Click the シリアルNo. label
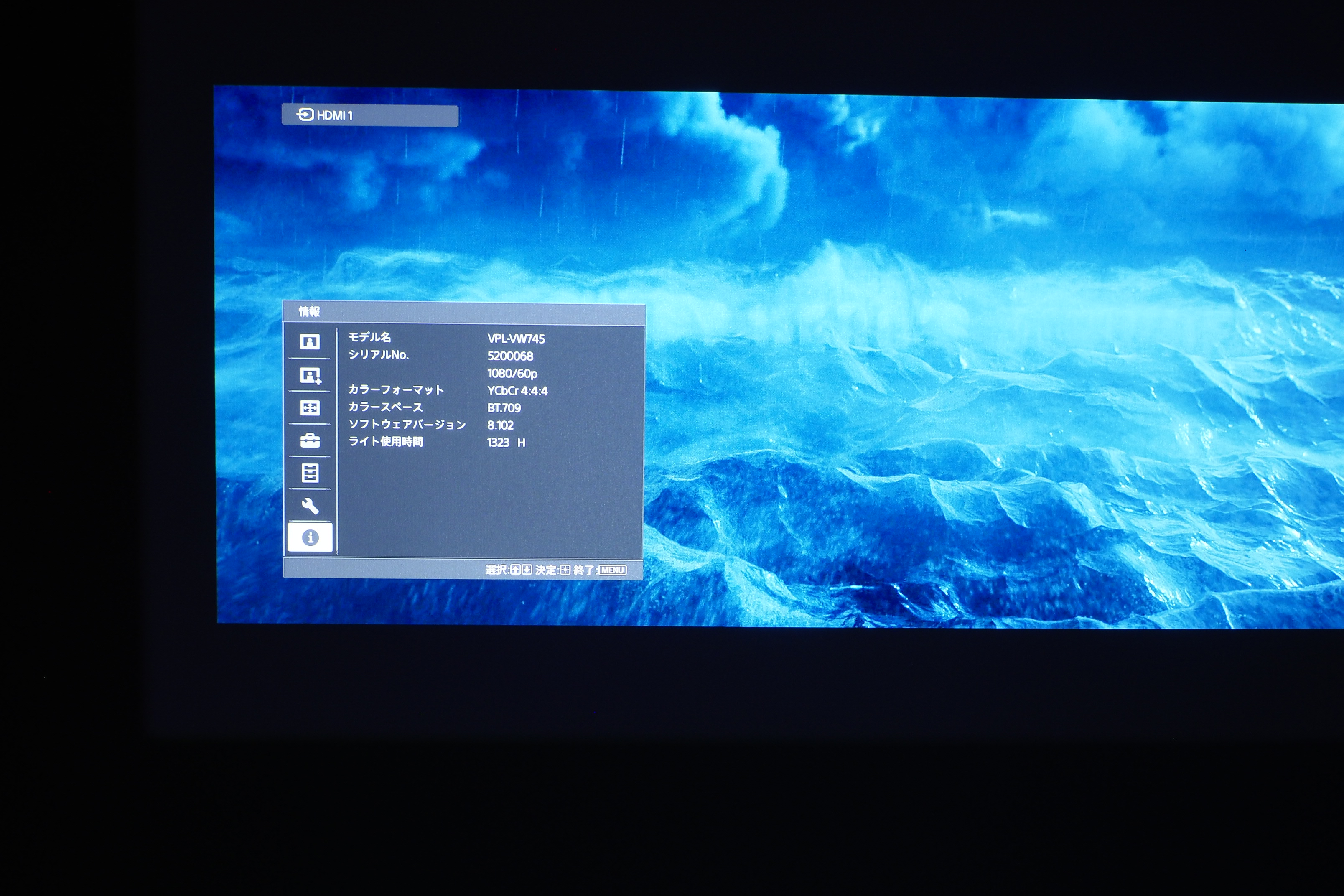Image resolution: width=1344 pixels, height=896 pixels. (x=378, y=355)
